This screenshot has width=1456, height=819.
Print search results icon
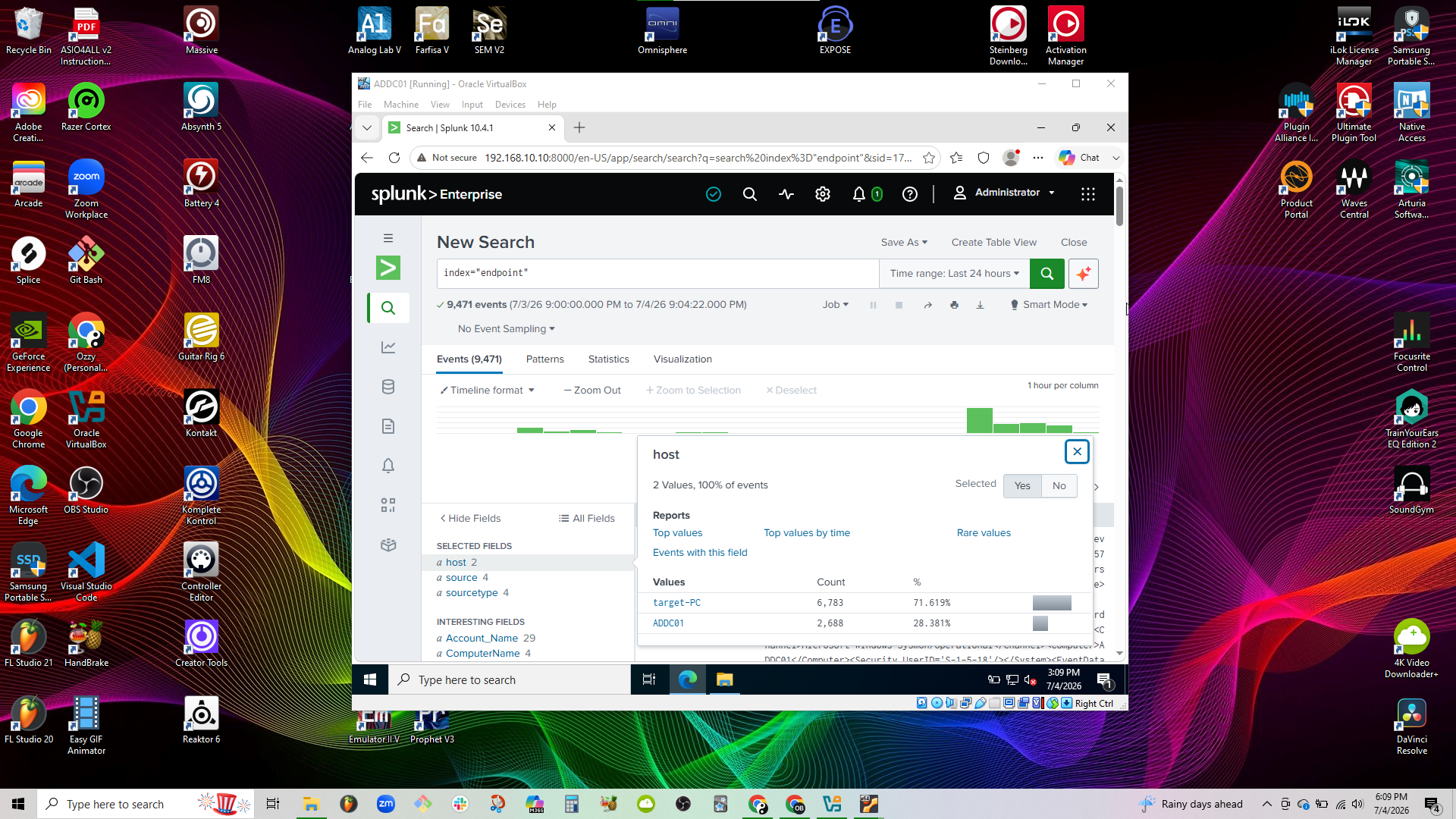point(954,305)
